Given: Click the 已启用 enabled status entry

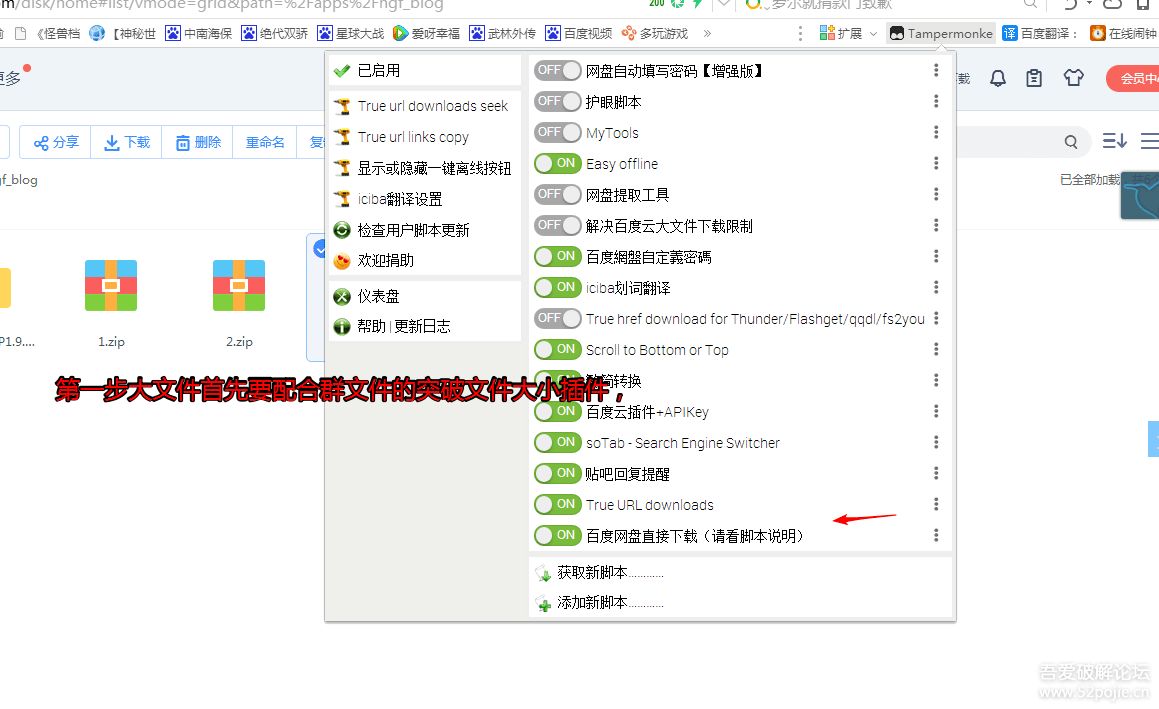Looking at the screenshot, I should coord(424,70).
